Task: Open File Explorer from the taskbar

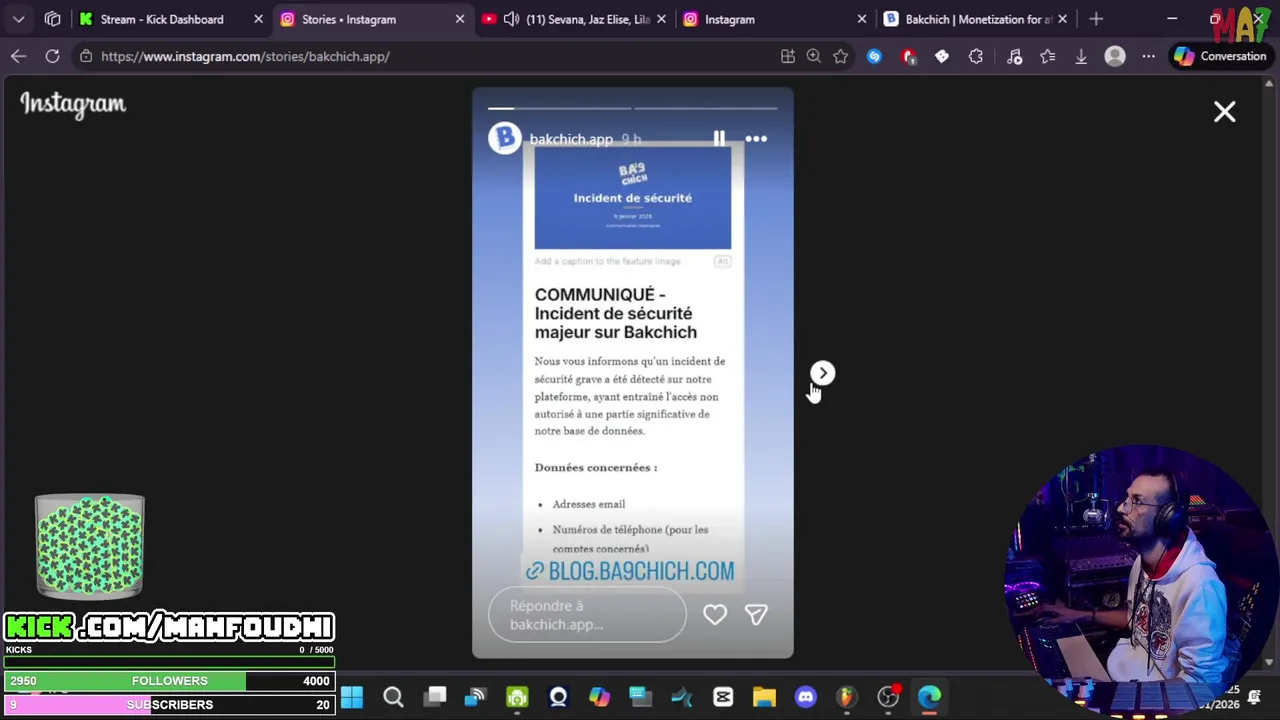Action: tap(764, 697)
